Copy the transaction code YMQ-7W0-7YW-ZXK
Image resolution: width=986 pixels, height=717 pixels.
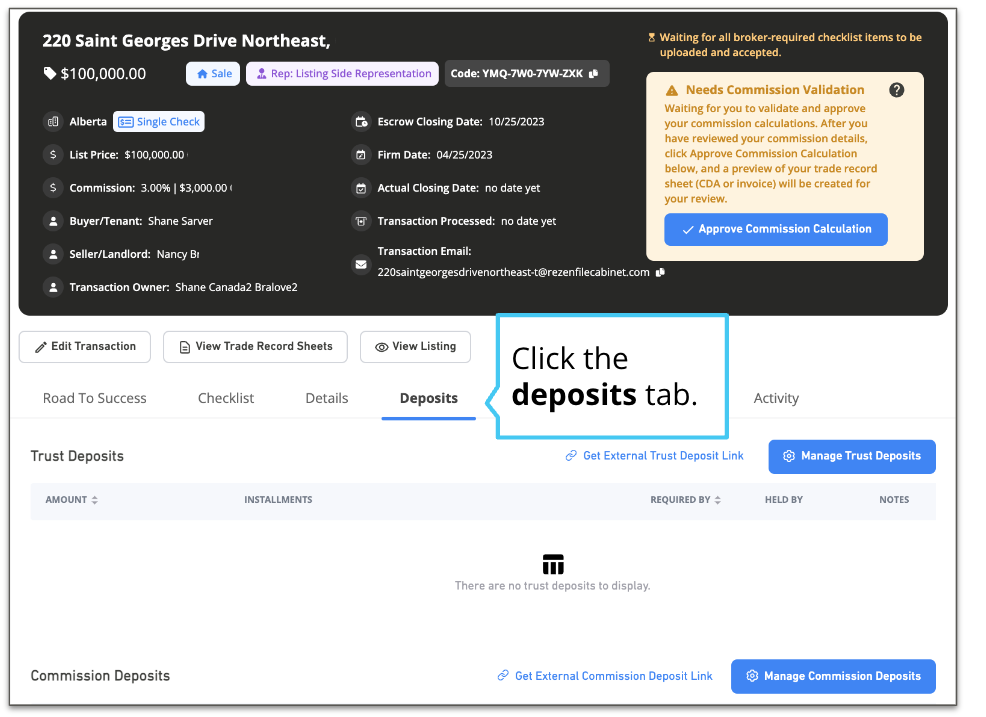tap(594, 74)
